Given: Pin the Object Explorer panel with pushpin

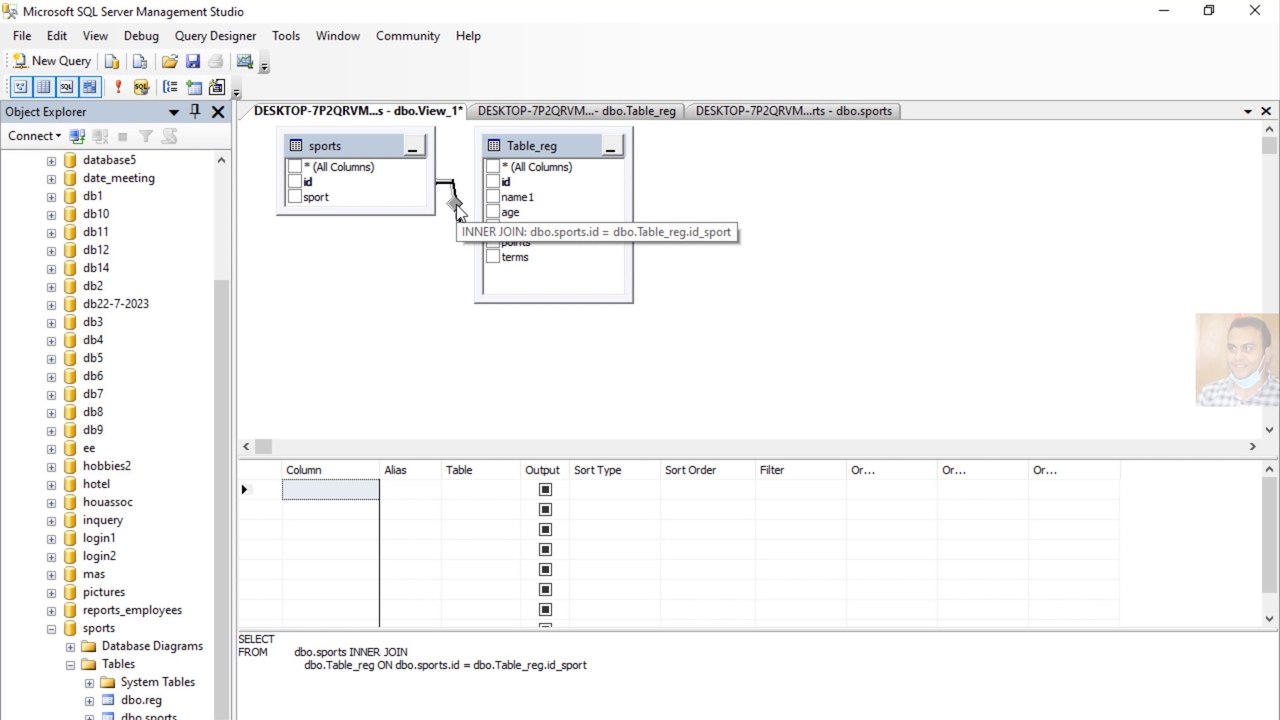Looking at the screenshot, I should click(x=195, y=111).
